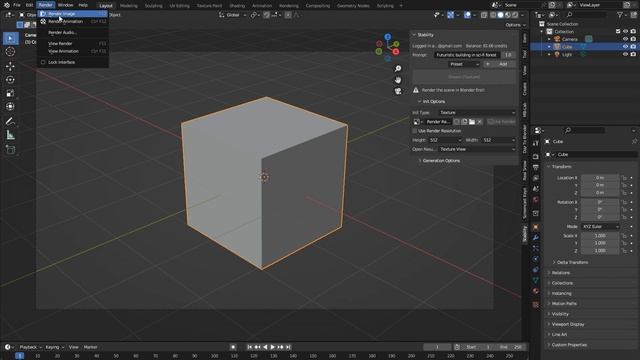Activate the Add Cube tool
This screenshot has width=640, height=360.
(x=10, y=150)
